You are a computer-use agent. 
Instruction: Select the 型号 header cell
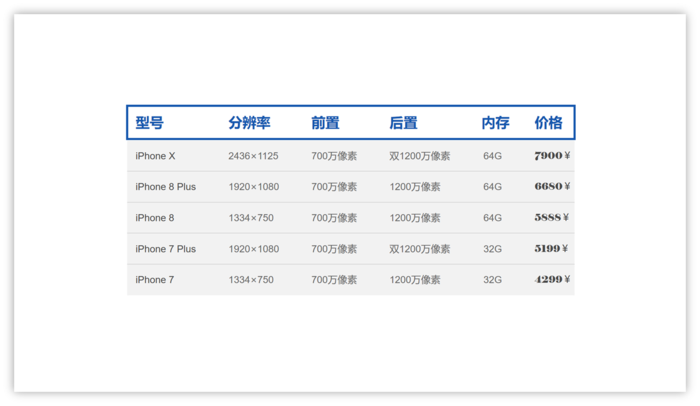tap(150, 123)
